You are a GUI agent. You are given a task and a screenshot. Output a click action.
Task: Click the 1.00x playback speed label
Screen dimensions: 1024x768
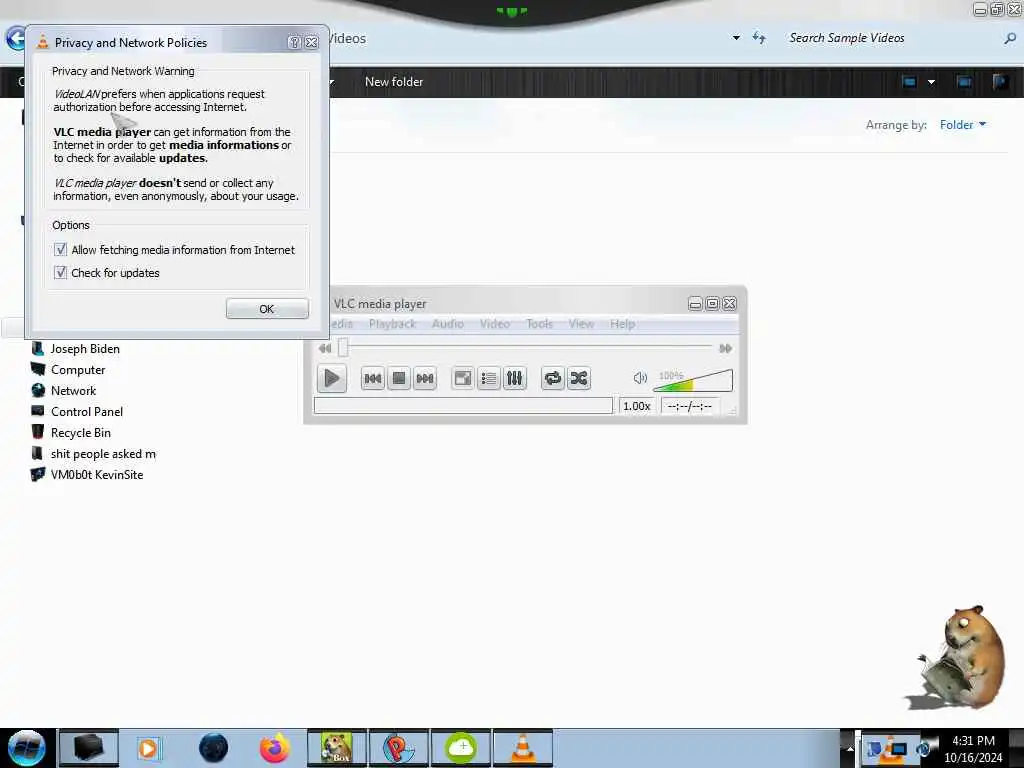[637, 406]
